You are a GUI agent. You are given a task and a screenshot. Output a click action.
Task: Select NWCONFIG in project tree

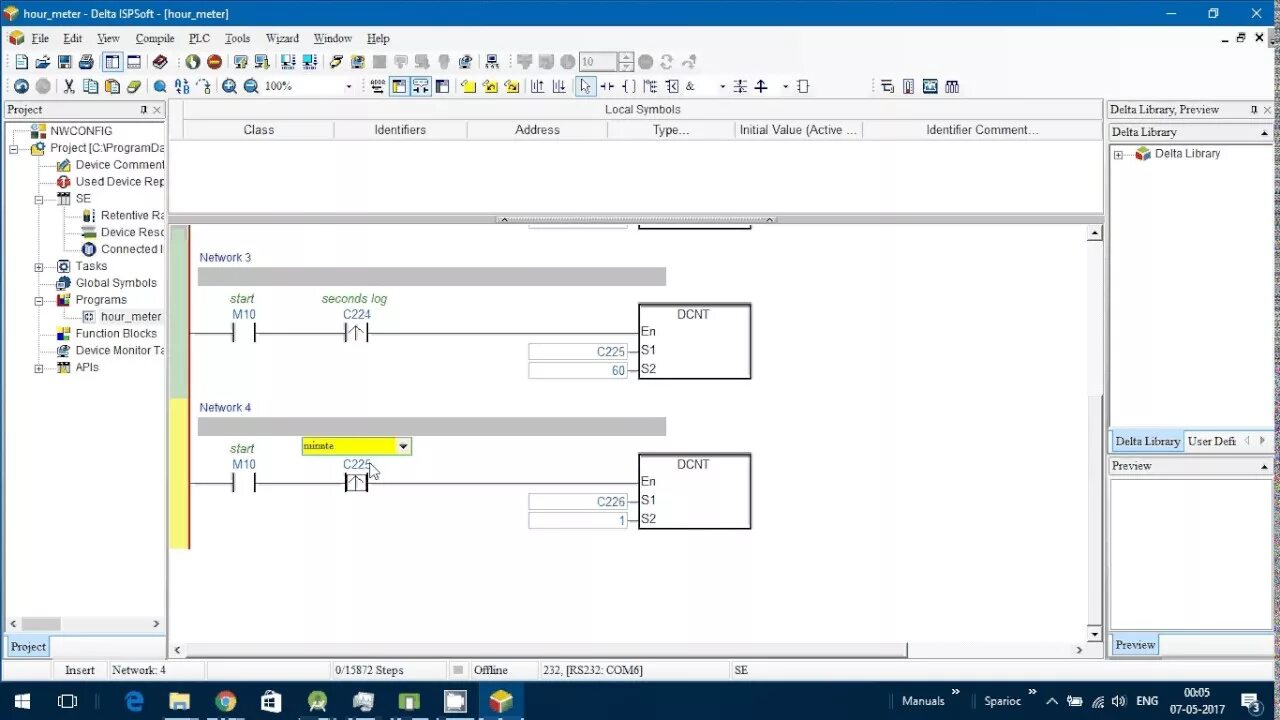coord(81,131)
